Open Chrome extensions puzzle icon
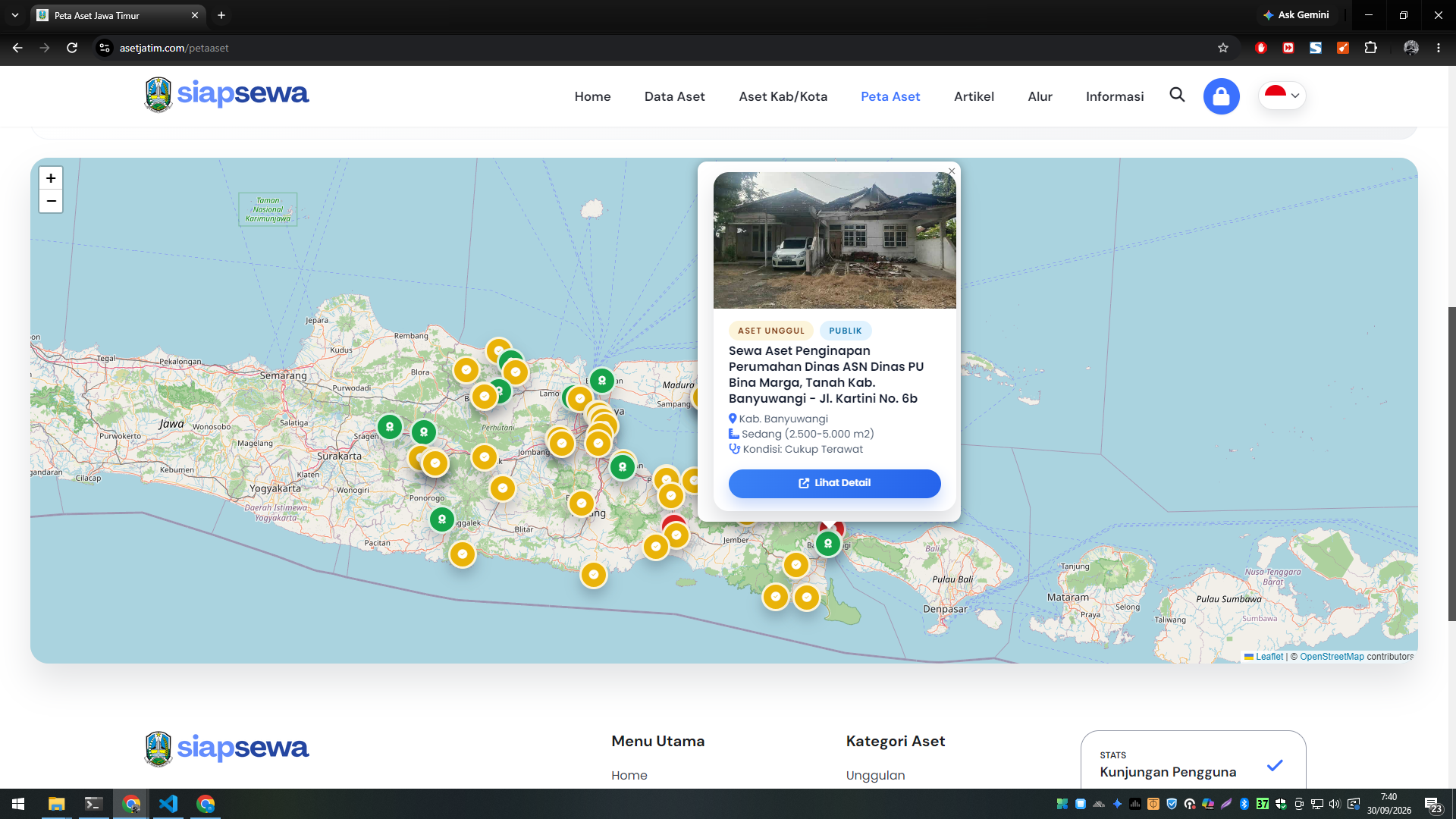The height and width of the screenshot is (819, 1456). [1370, 48]
